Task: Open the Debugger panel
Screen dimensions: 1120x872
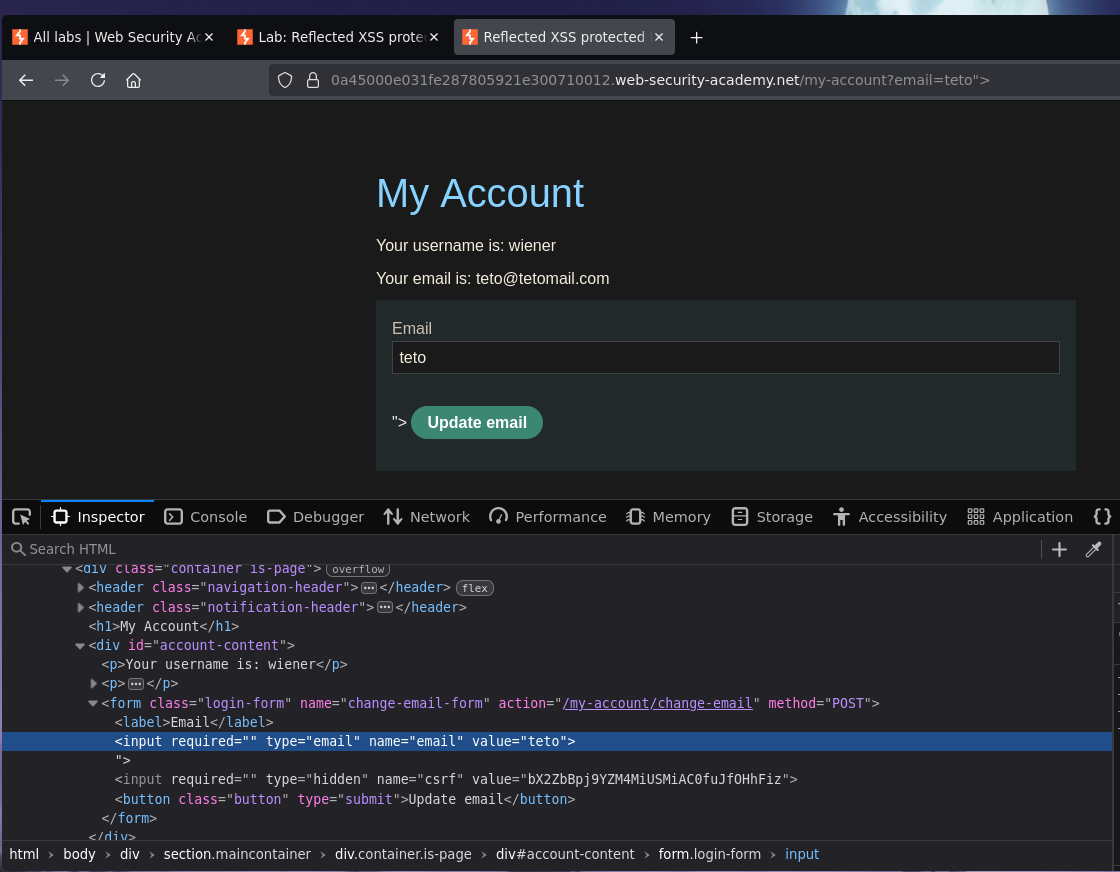Action: coord(315,516)
